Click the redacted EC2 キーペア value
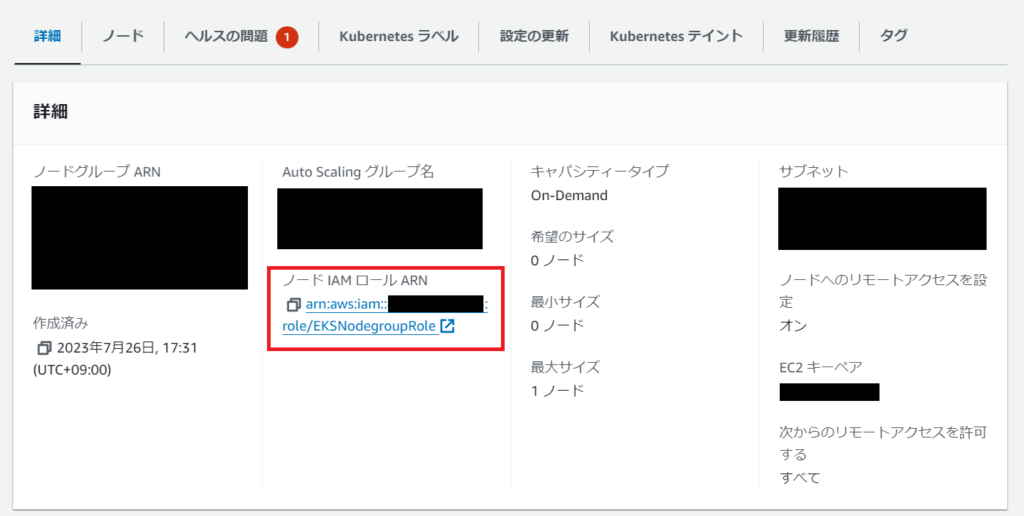Viewport: 1024px width, 516px height. coord(829,393)
